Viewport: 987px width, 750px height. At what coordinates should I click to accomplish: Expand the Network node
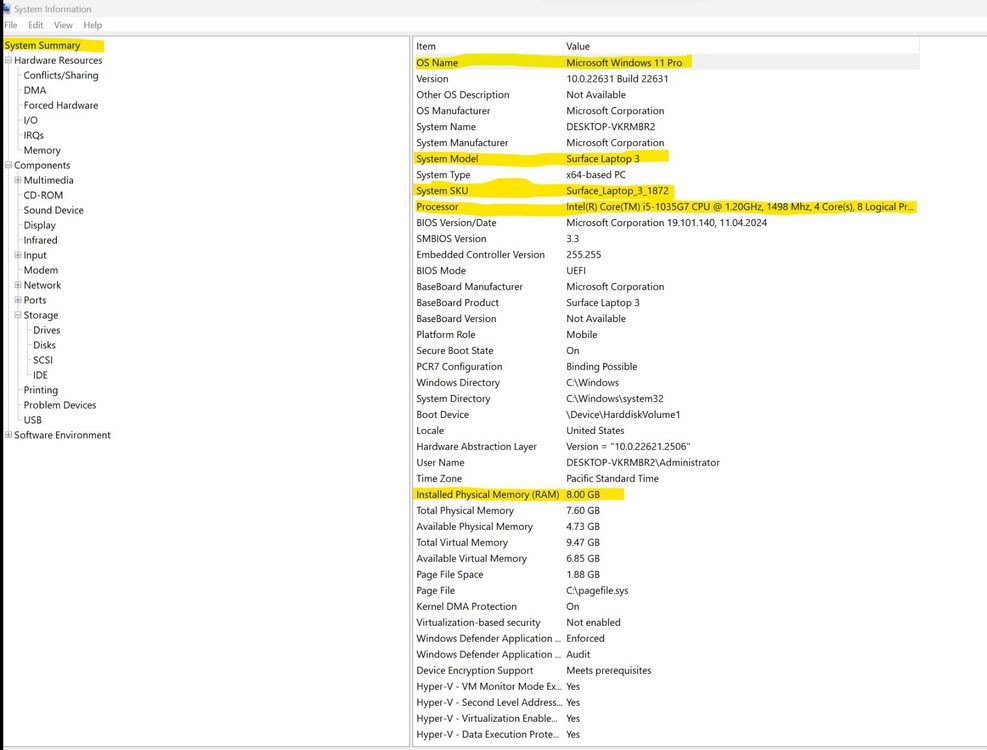point(18,286)
